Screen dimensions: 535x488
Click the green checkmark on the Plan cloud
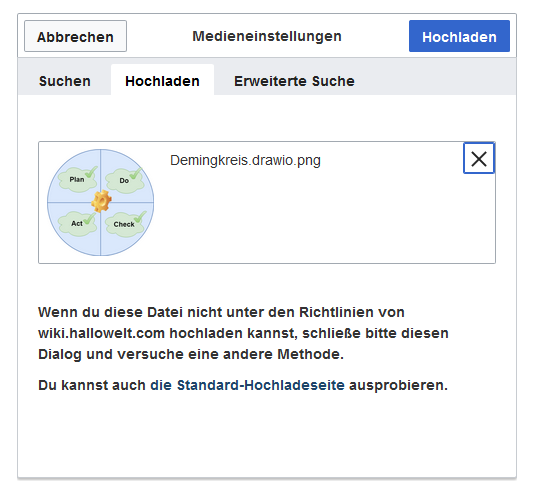coord(91,172)
